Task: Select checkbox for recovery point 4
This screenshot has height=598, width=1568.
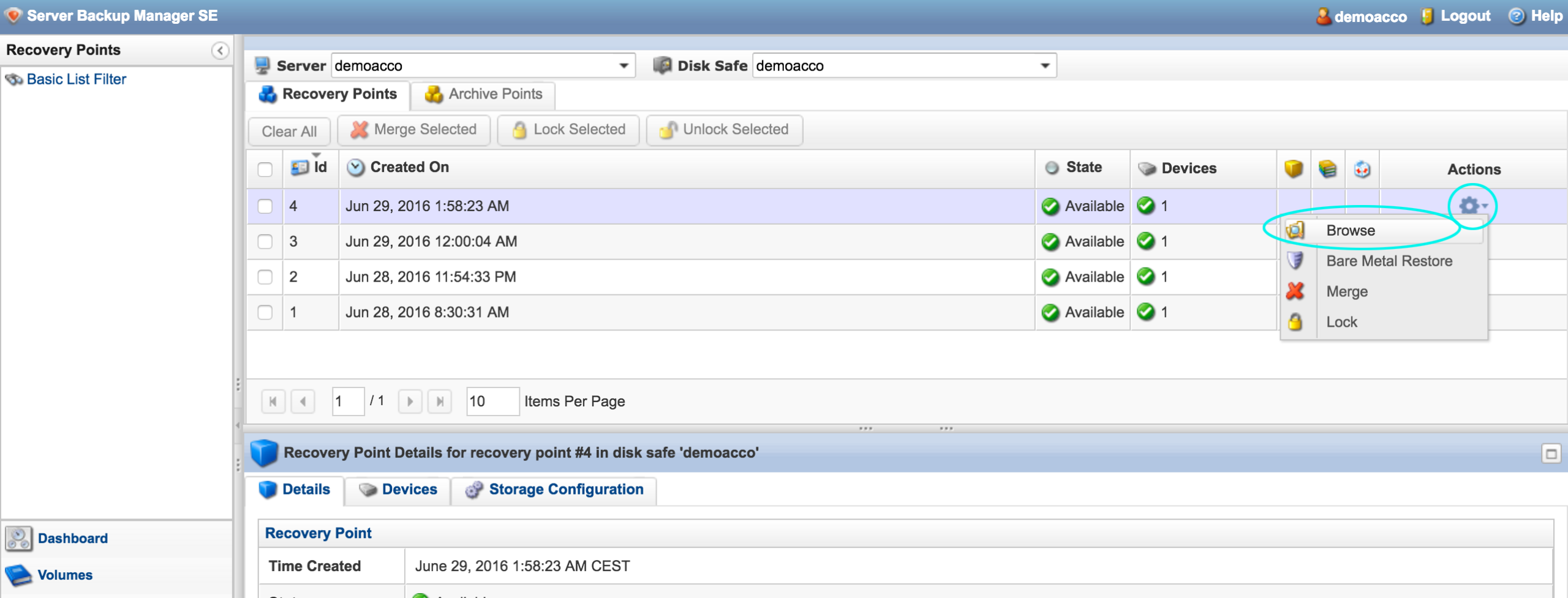Action: point(265,206)
